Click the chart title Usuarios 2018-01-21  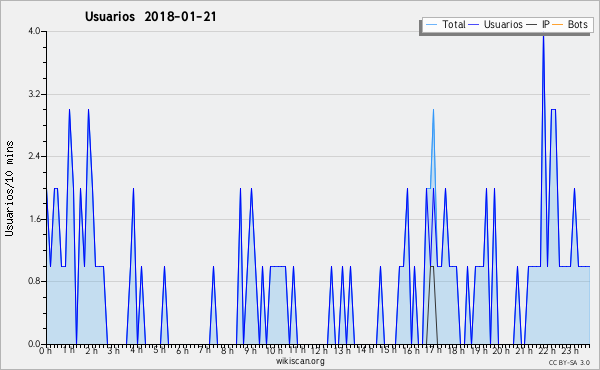tap(150, 16)
